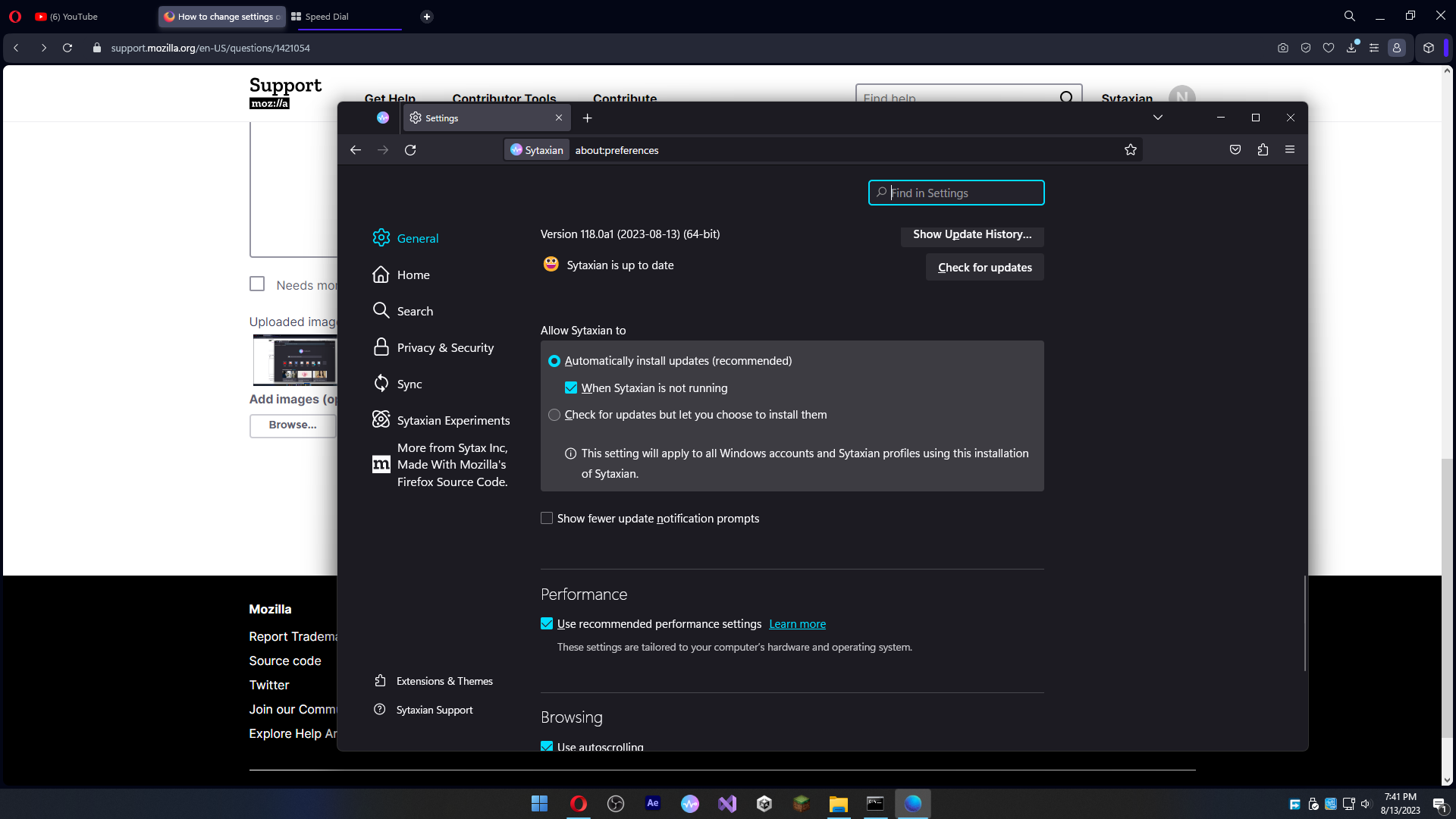Open the Search settings category
Screen dimensions: 1456x819
click(x=403, y=311)
